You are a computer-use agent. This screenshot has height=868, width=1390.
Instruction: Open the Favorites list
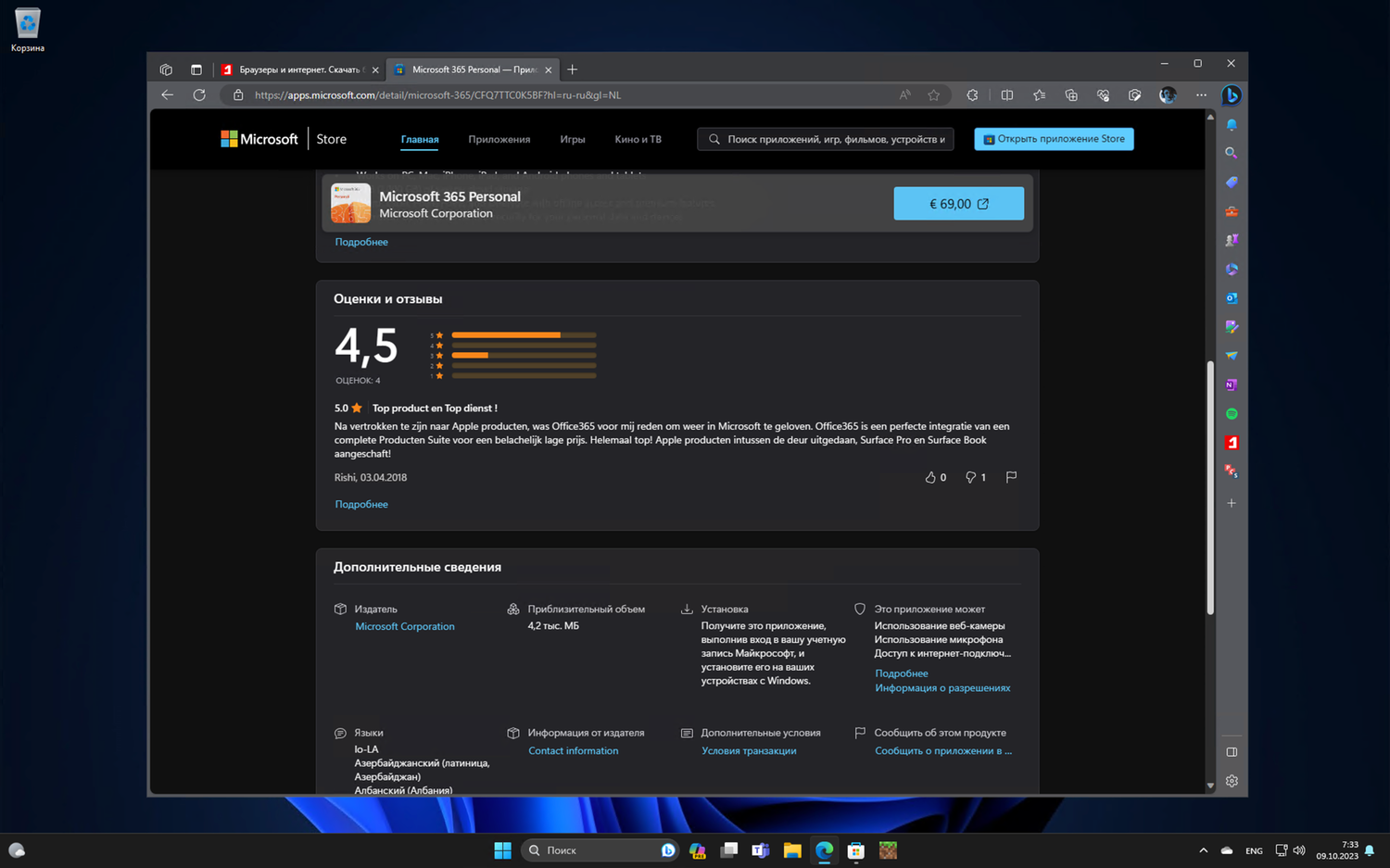pyautogui.click(x=1040, y=94)
